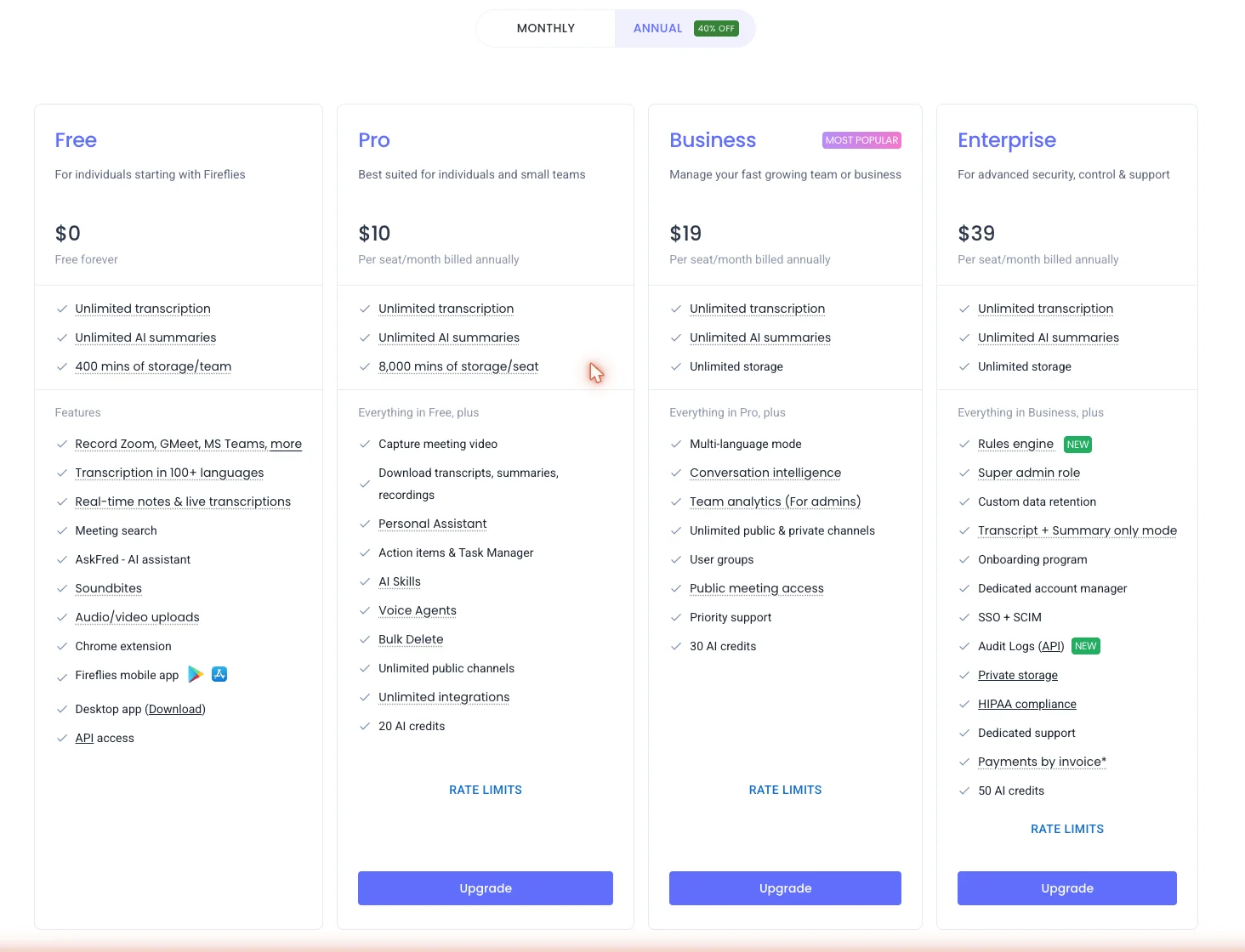
Task: Click Real-time notes & live transcriptions
Action: pos(183,501)
